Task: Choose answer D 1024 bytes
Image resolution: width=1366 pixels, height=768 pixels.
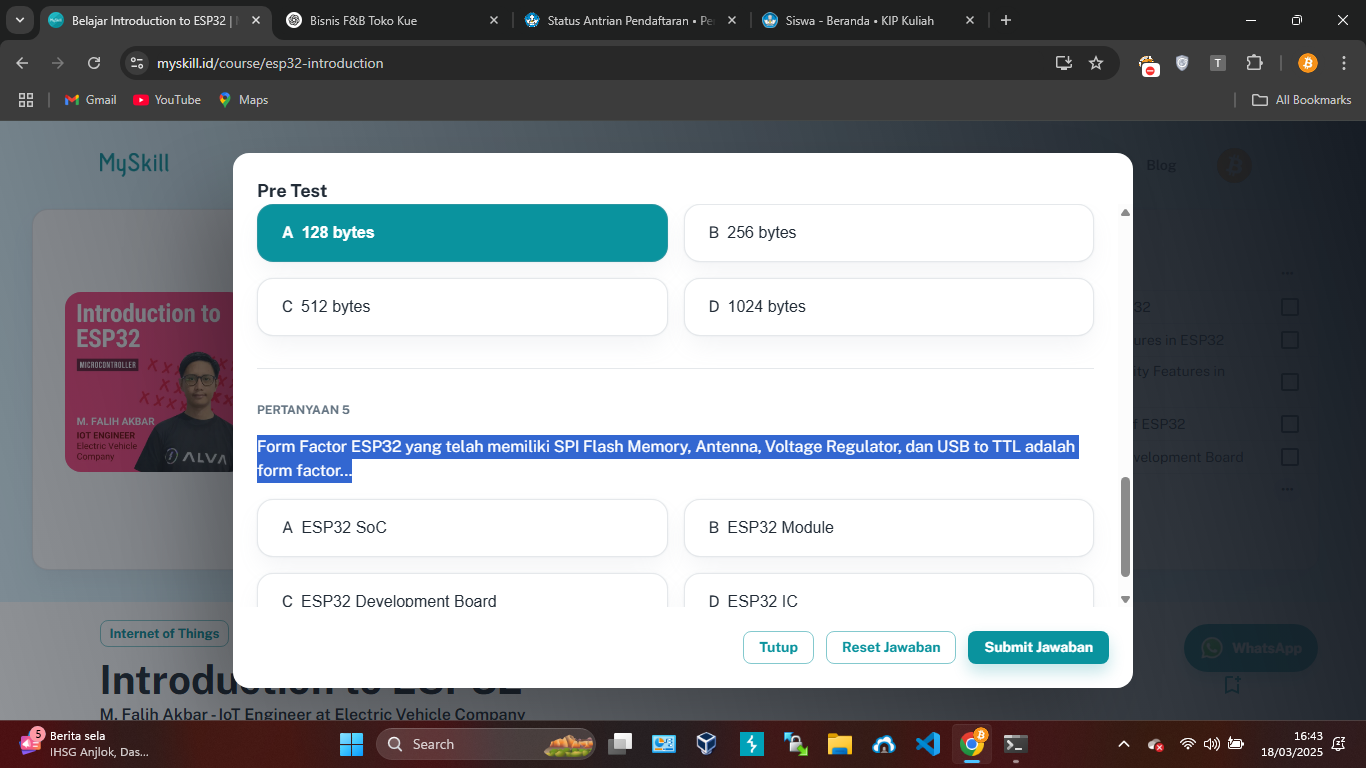Action: pyautogui.click(x=888, y=307)
